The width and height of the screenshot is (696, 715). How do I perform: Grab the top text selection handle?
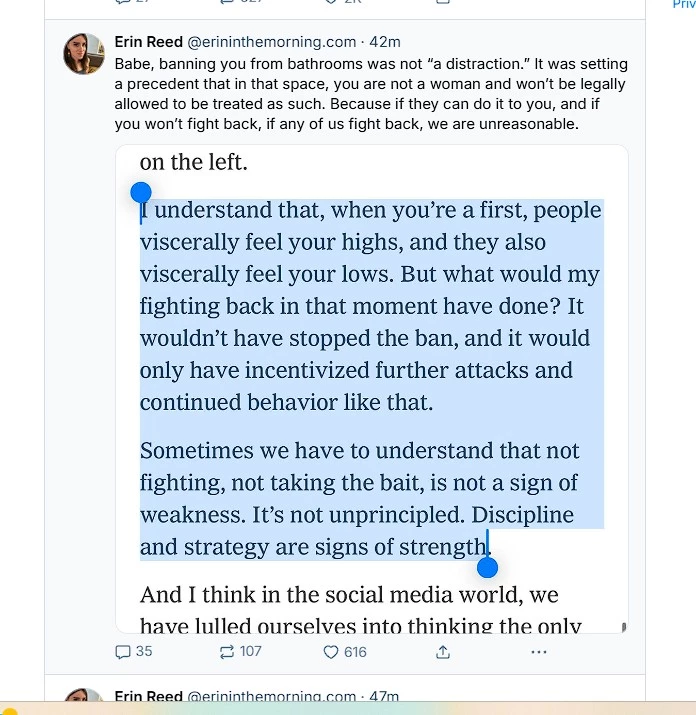tap(141, 192)
